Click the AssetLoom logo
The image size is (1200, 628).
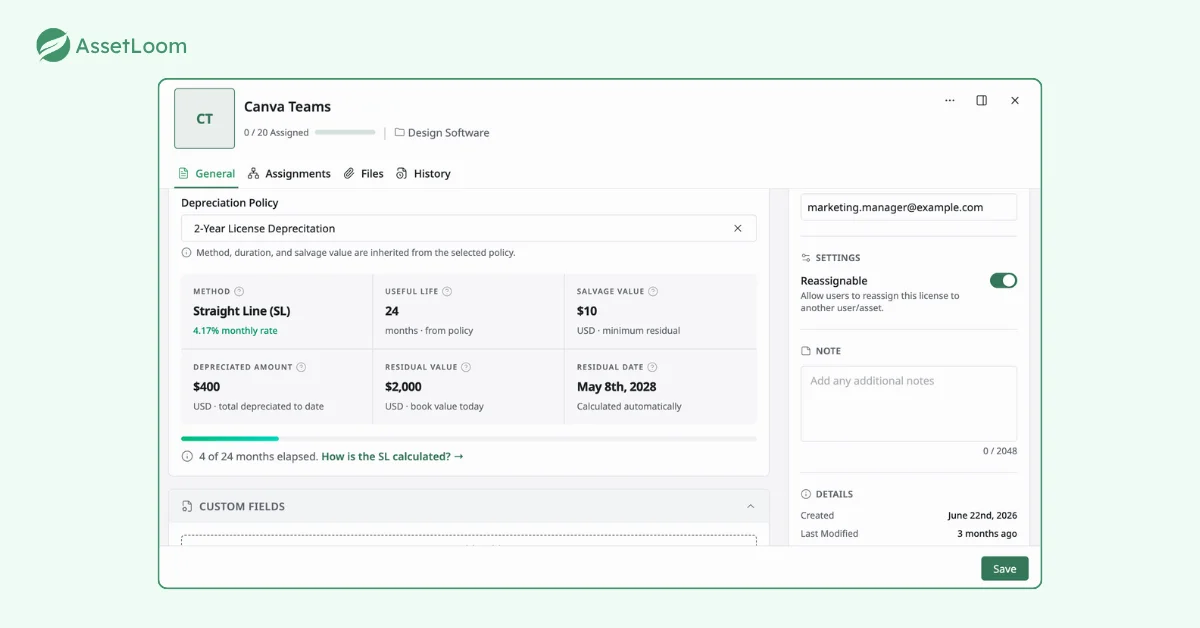[112, 46]
